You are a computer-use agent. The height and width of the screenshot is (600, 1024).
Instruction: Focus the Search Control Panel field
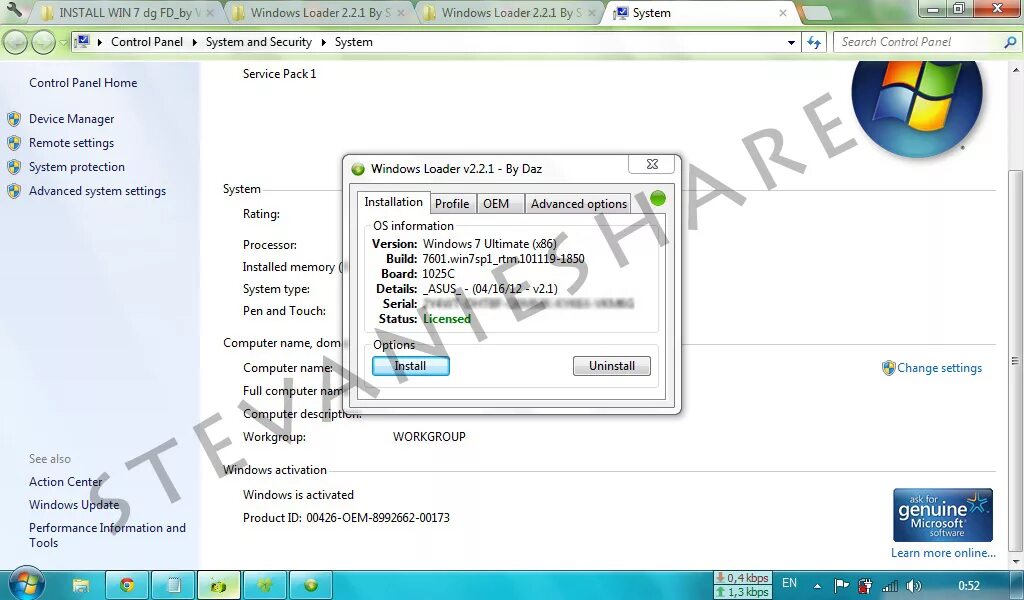click(x=918, y=42)
